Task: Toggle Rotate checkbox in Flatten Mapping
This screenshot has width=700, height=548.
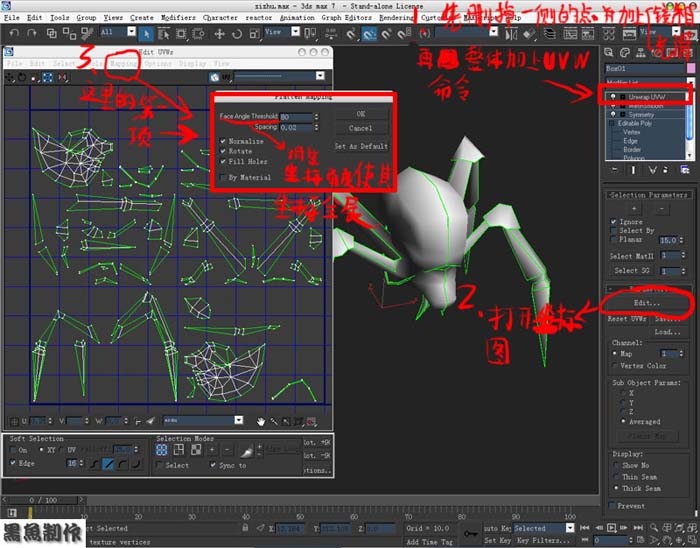Action: tap(223, 151)
